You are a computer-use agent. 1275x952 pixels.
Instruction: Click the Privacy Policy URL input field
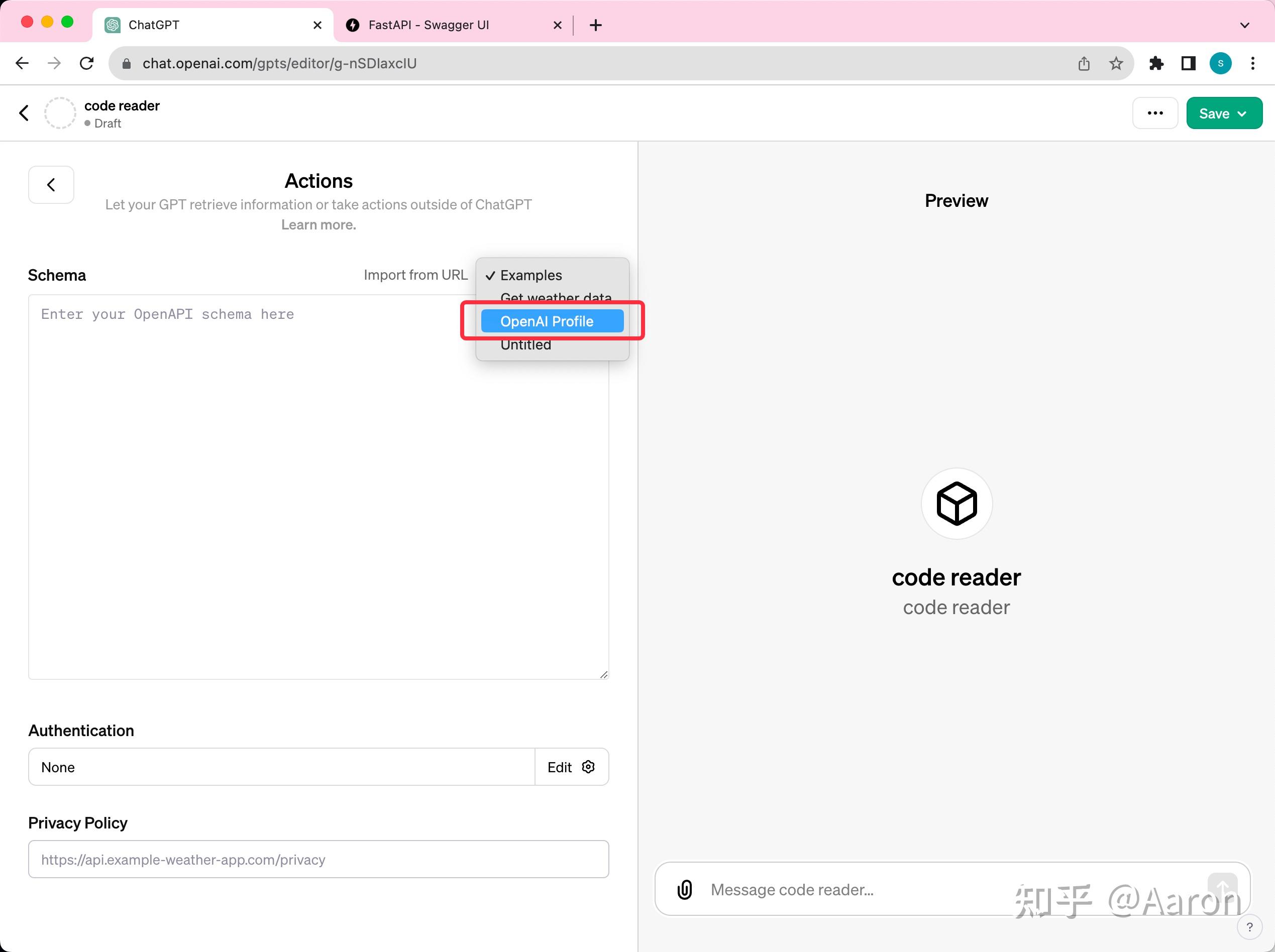(317, 859)
